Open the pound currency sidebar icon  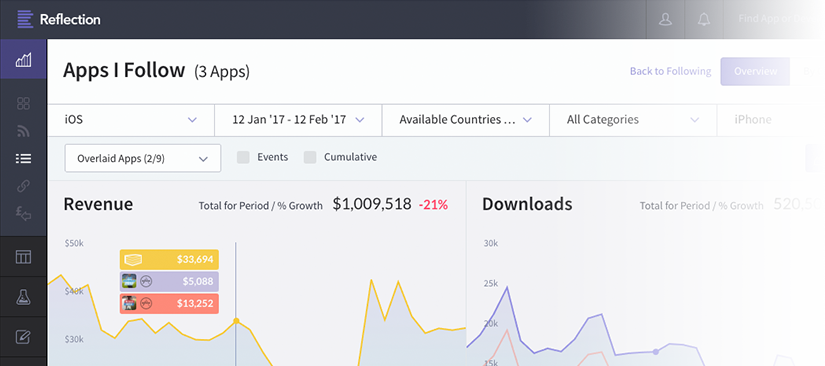[23, 213]
